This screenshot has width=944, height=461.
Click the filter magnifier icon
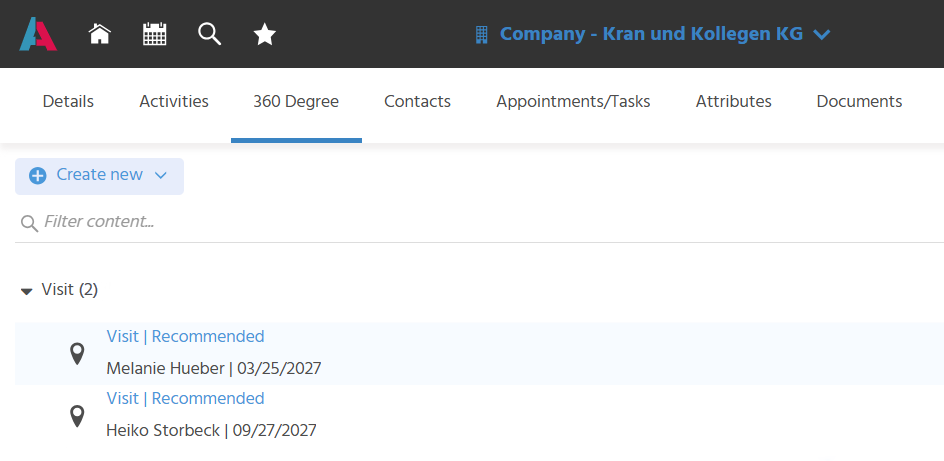pyautogui.click(x=28, y=223)
